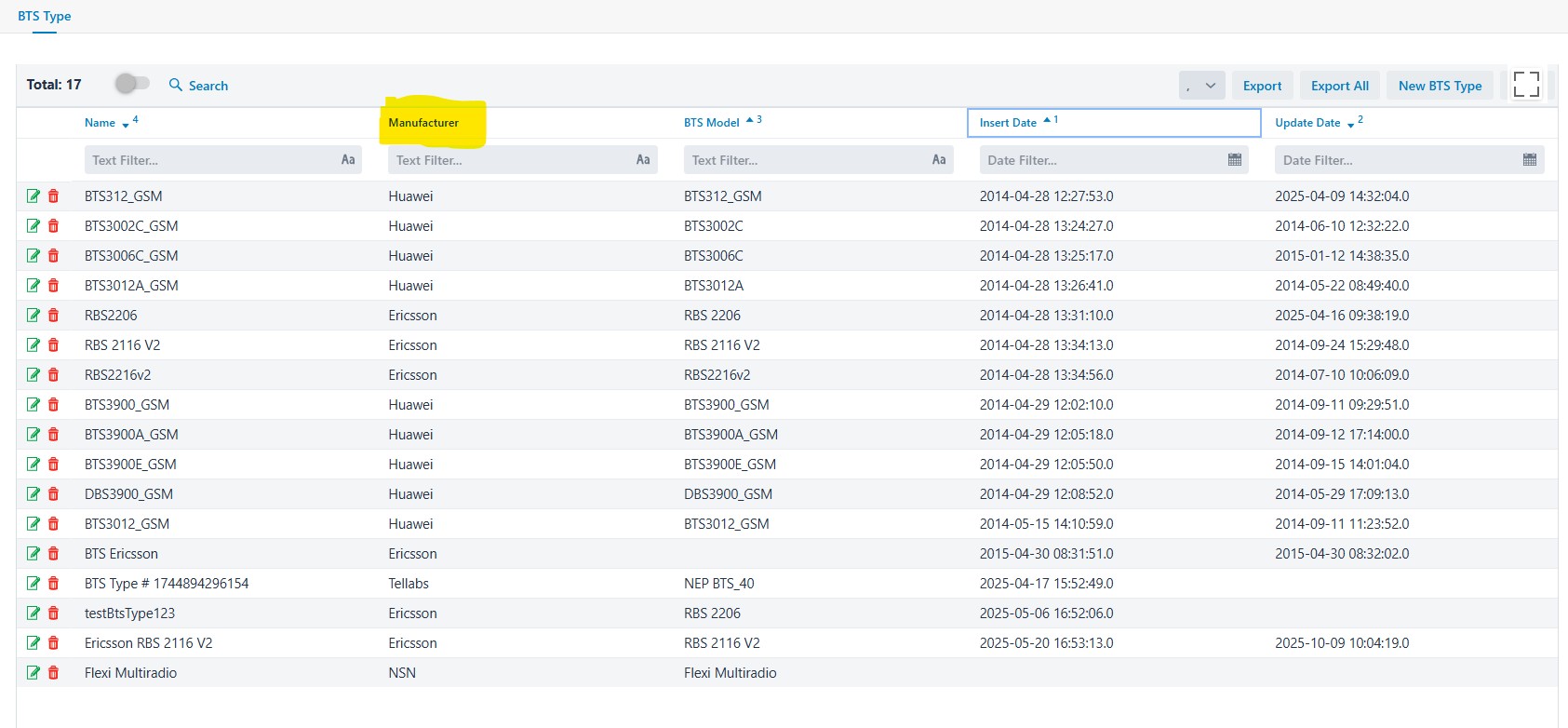
Task: Delete the RBS2206 row via trash icon
Action: pyautogui.click(x=53, y=316)
